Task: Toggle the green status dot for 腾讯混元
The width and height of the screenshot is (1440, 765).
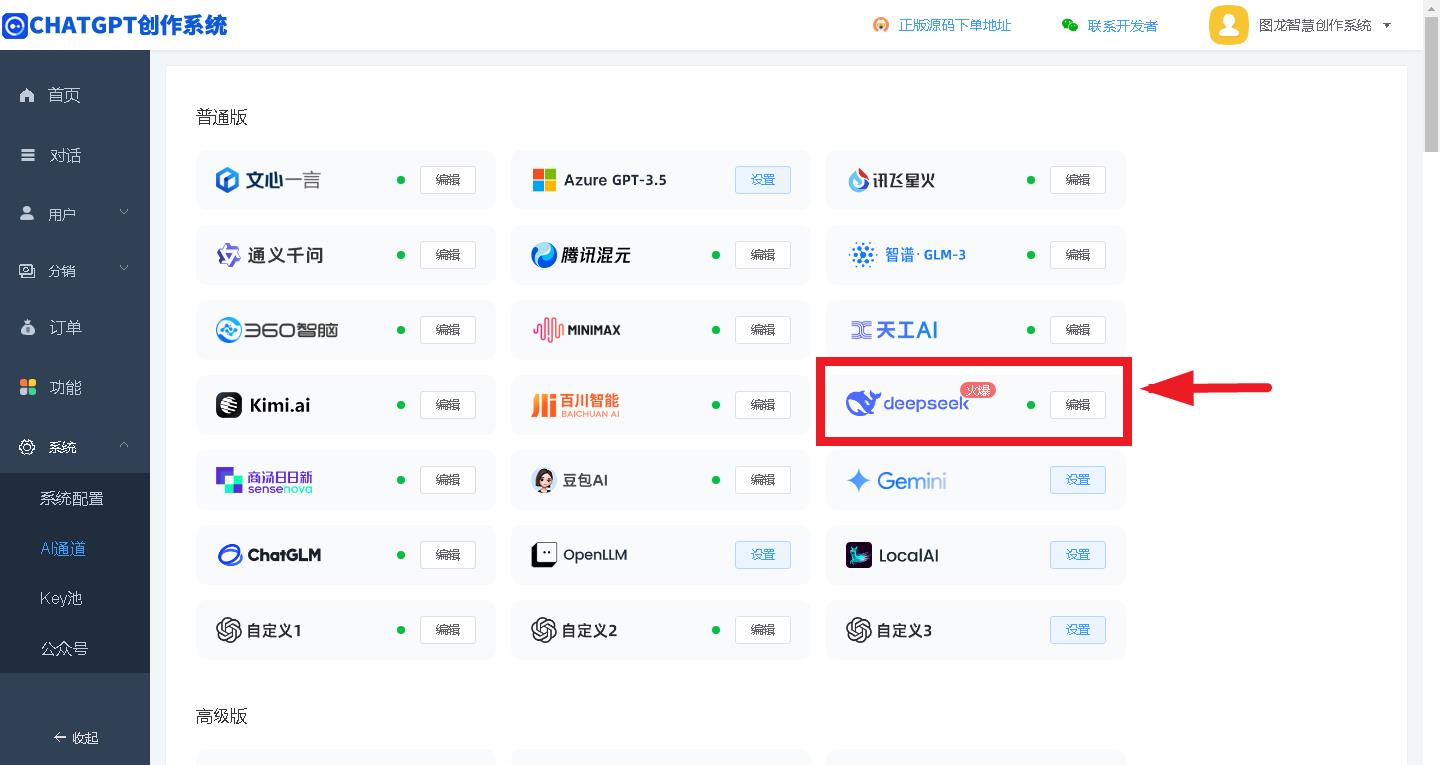Action: click(716, 255)
